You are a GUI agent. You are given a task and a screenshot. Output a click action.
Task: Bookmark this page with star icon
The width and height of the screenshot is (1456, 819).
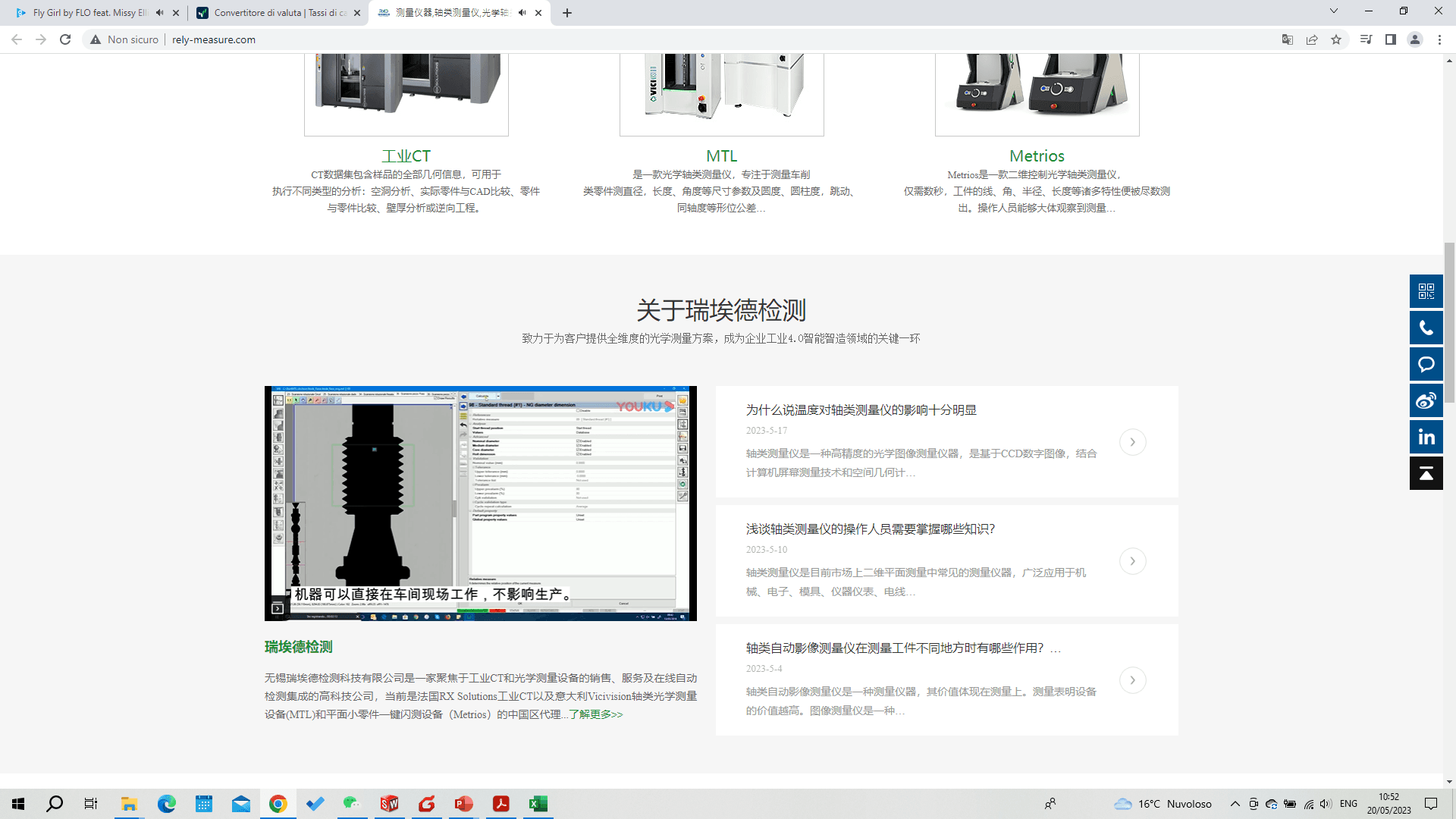(1336, 39)
